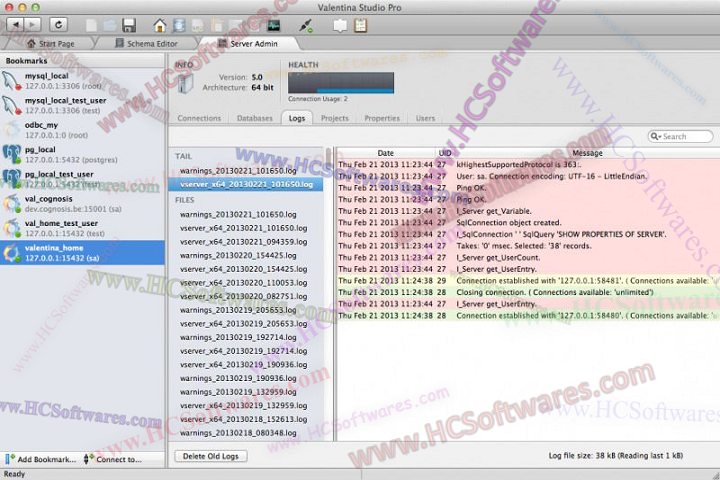Click the refresh toolbar button

tap(58, 24)
